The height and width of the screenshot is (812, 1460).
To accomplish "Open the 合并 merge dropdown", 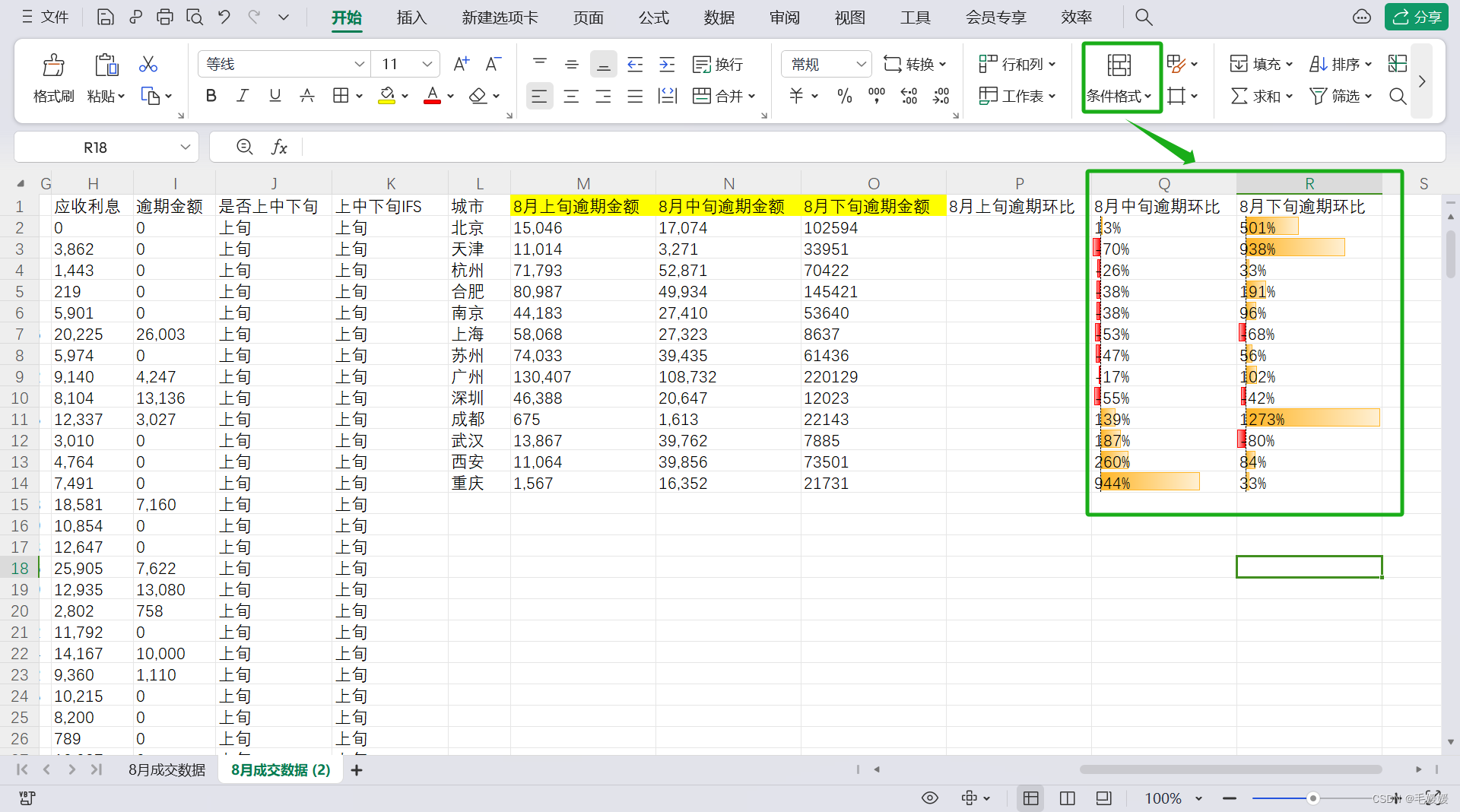I will click(725, 96).
